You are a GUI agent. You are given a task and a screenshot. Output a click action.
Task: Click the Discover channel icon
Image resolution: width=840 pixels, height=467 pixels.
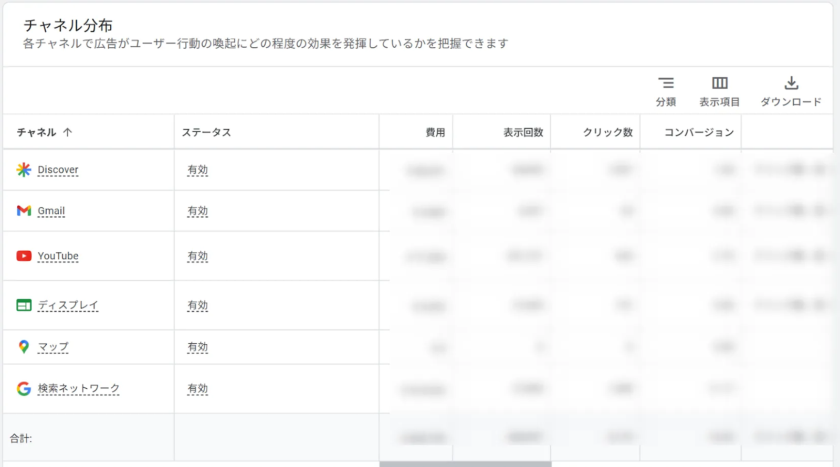24,170
